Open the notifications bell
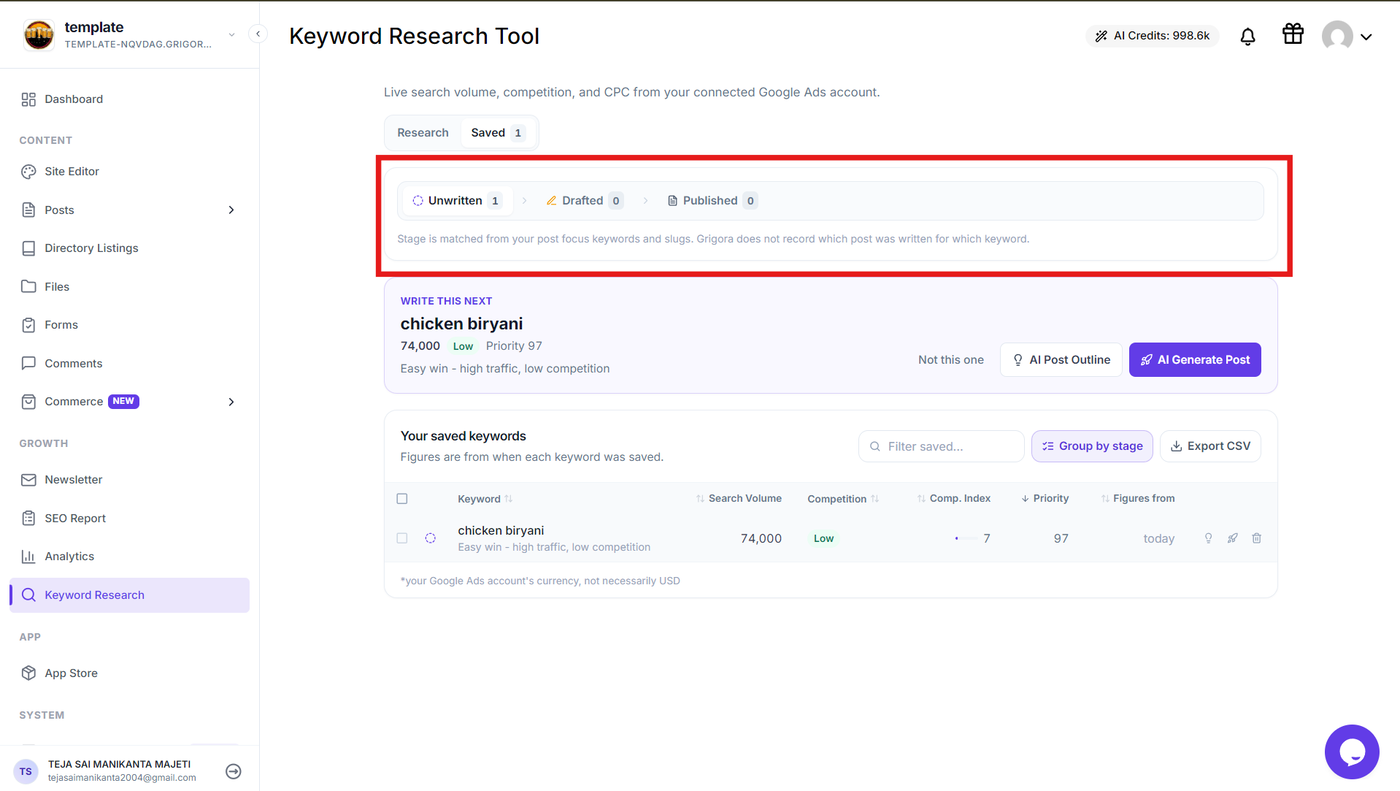This screenshot has width=1400, height=791. [x=1248, y=37]
